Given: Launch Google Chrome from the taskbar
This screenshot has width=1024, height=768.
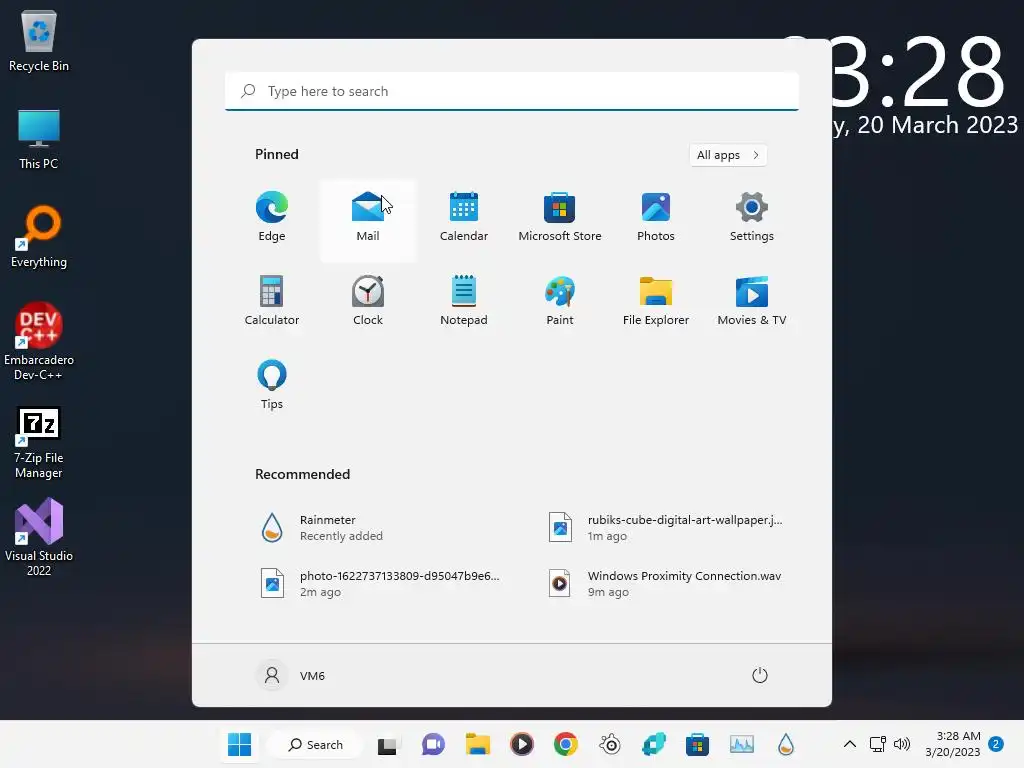Looking at the screenshot, I should 566,744.
